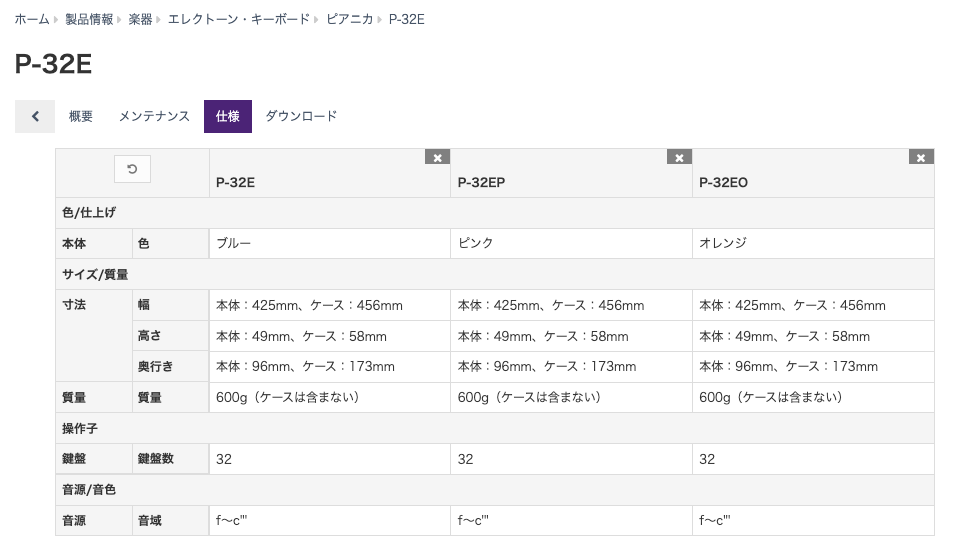Collapse the 色/仕上げ section header
The height and width of the screenshot is (553, 957).
tap(494, 212)
